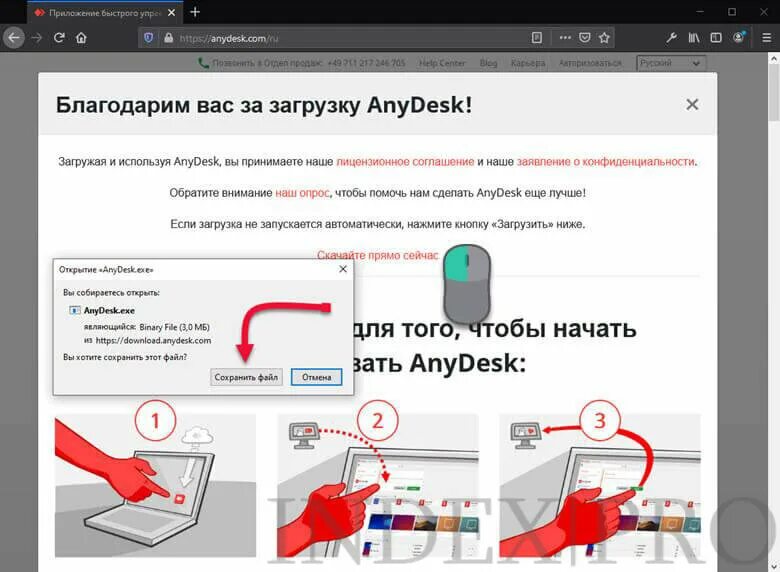Image resolution: width=780 pixels, height=572 pixels.
Task: Open the лицензионное соглашение link
Action: [405, 162]
